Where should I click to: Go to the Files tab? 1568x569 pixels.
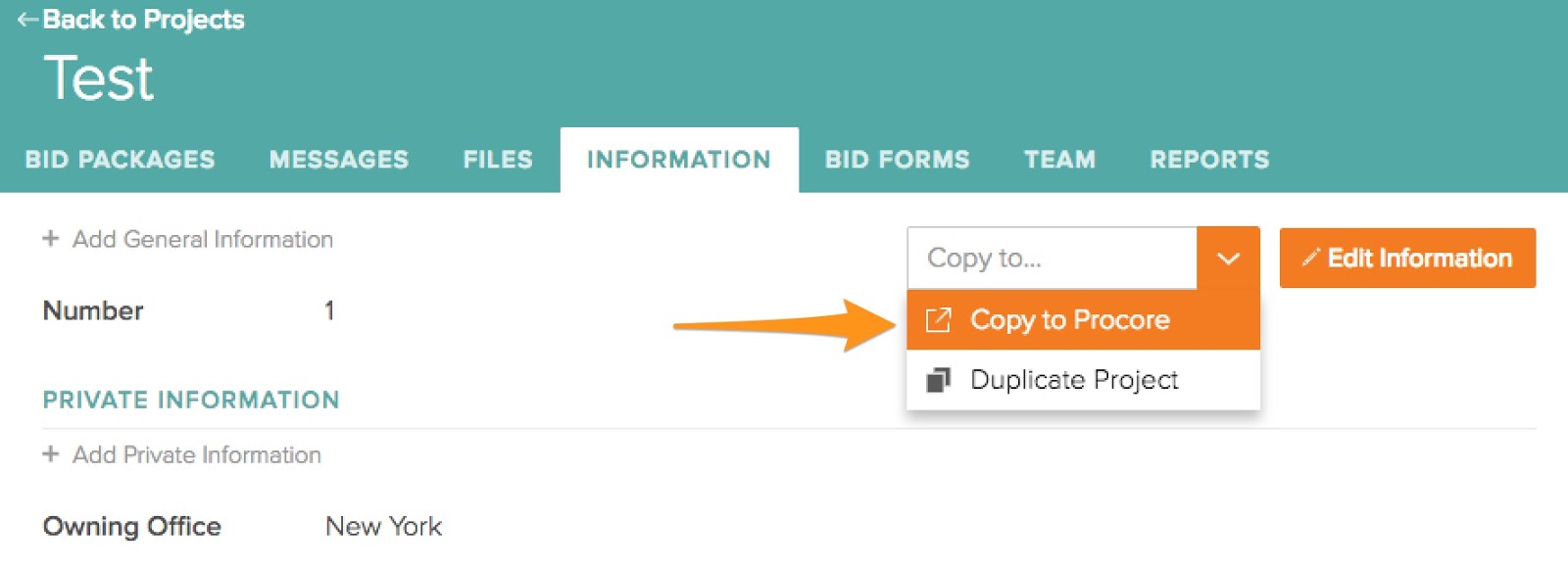coord(498,160)
